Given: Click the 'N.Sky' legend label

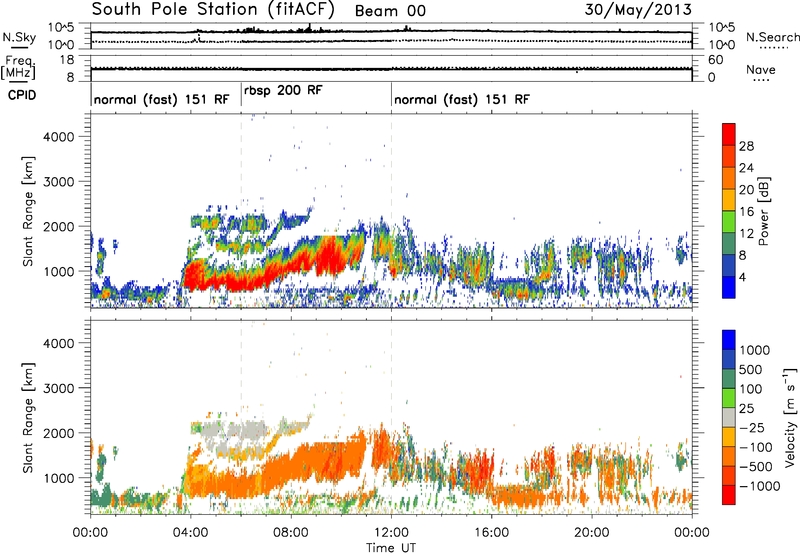Looking at the screenshot, I should coord(19,37).
